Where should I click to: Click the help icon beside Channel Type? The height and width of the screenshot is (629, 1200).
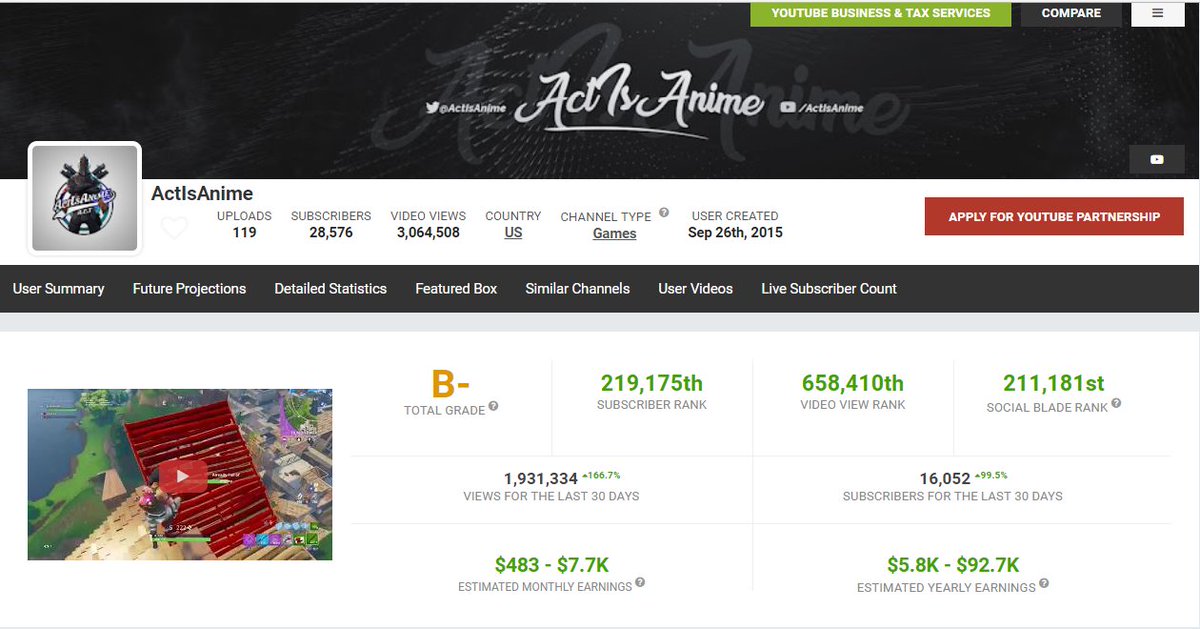664,213
